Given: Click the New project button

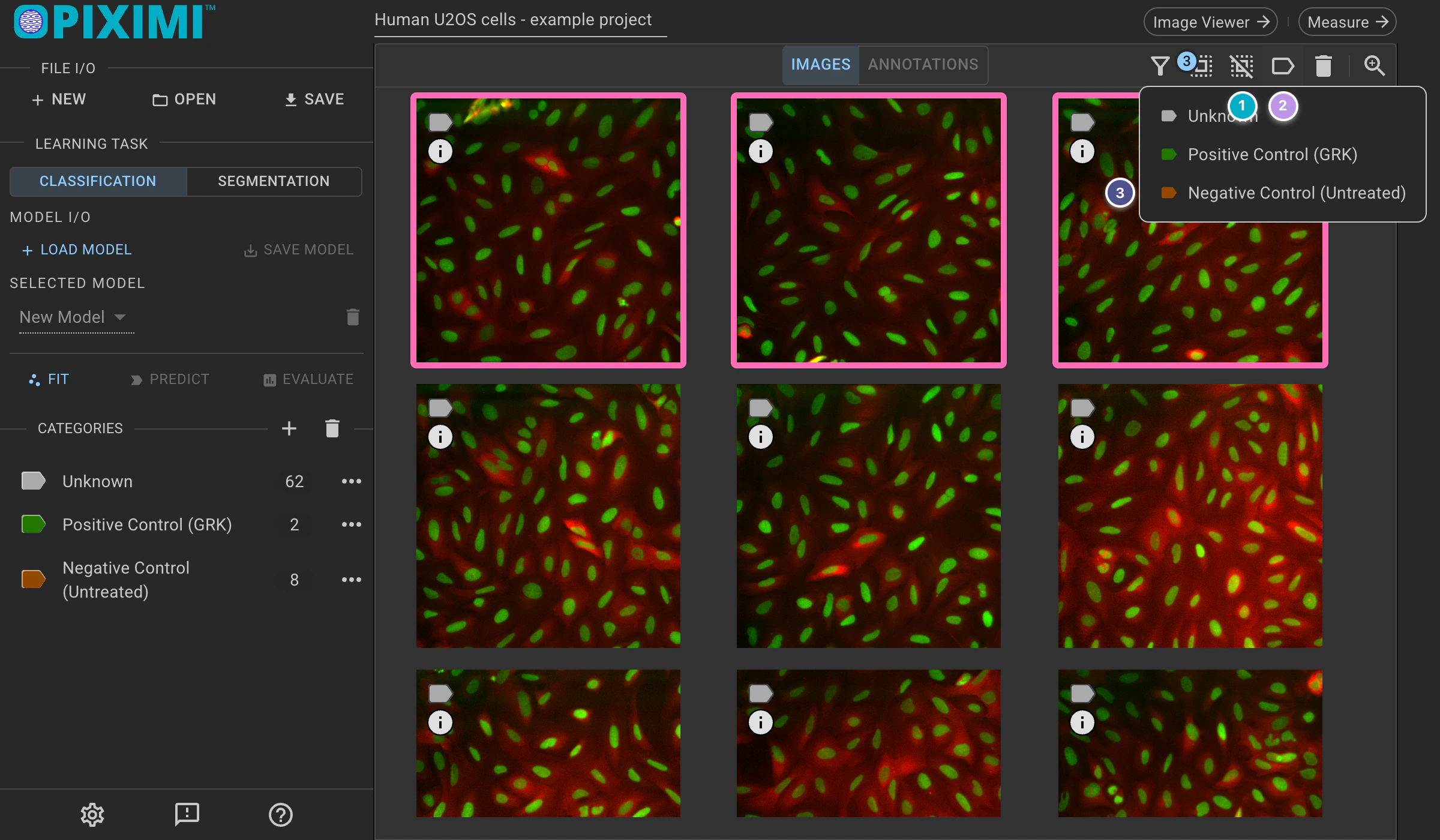Looking at the screenshot, I should point(59,99).
